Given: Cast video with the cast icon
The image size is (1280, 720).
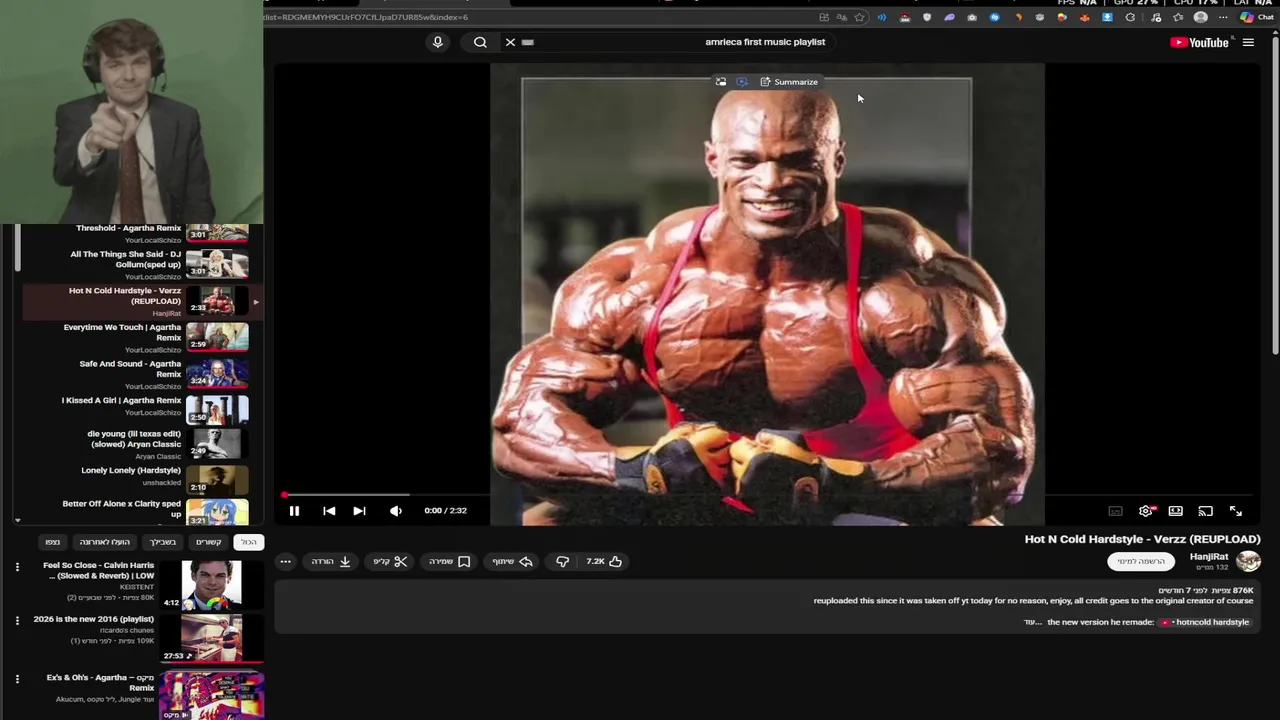Looking at the screenshot, I should [x=1206, y=511].
